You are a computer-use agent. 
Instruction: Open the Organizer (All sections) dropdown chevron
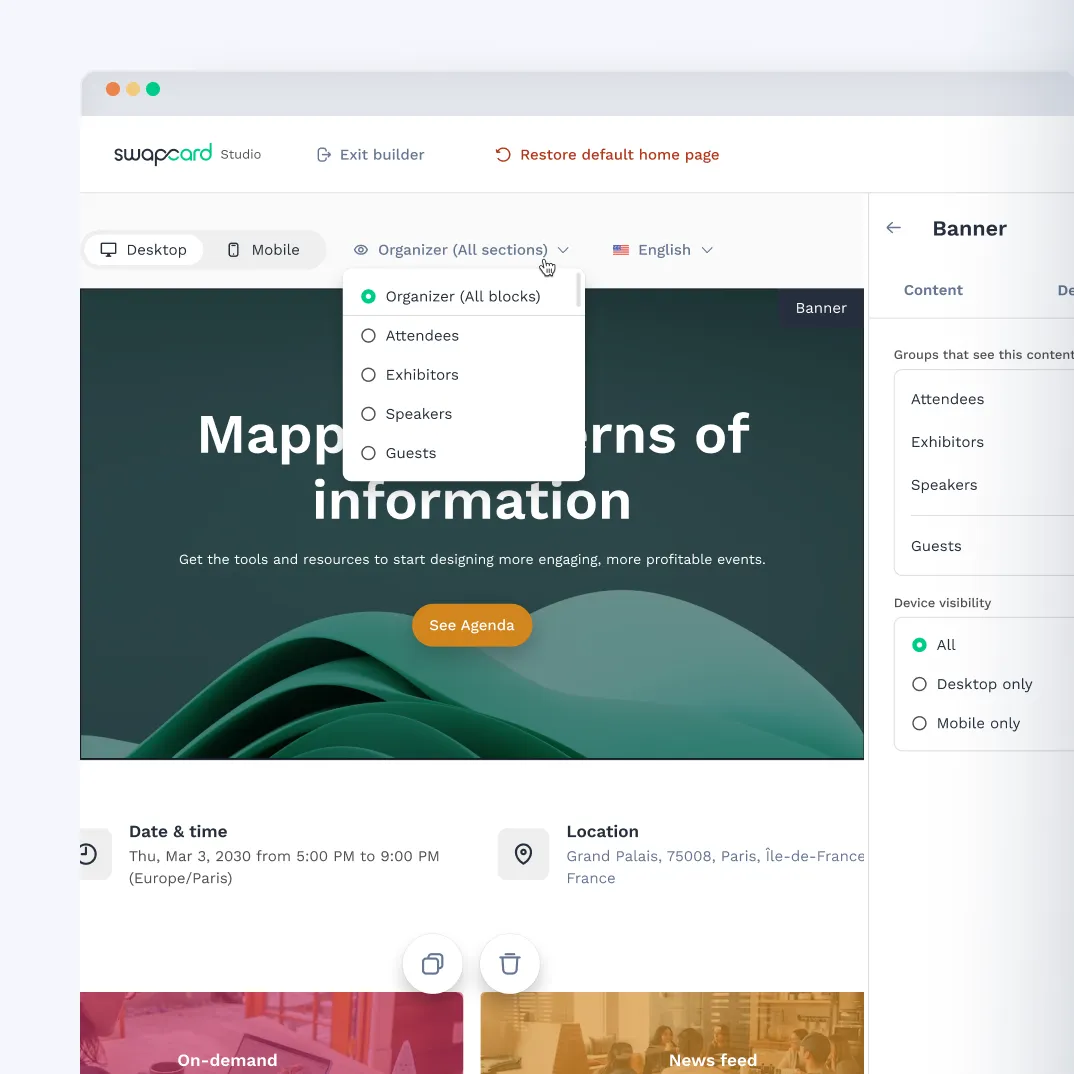[x=563, y=249]
